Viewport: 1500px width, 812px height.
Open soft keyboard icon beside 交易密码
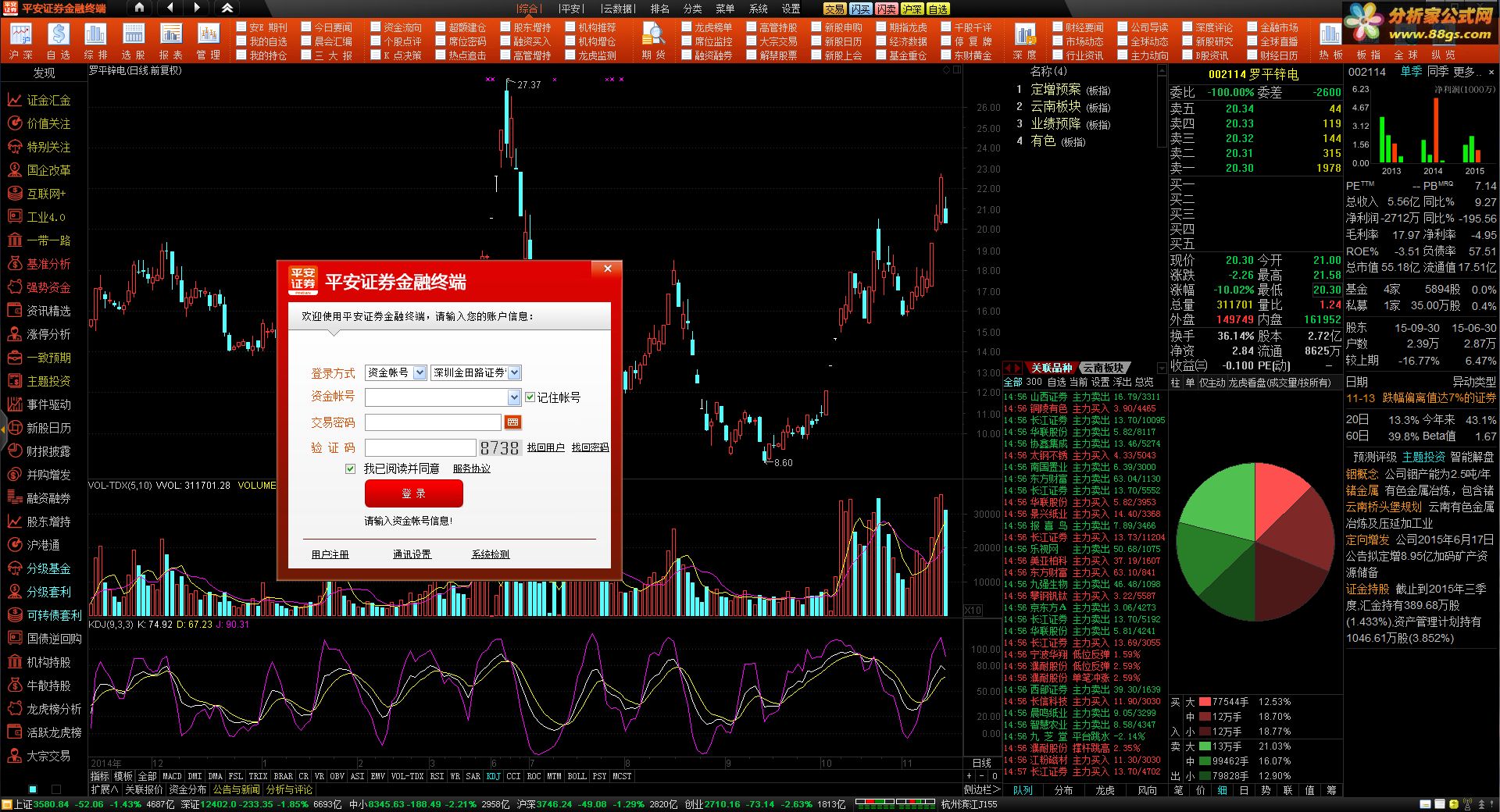(512, 422)
